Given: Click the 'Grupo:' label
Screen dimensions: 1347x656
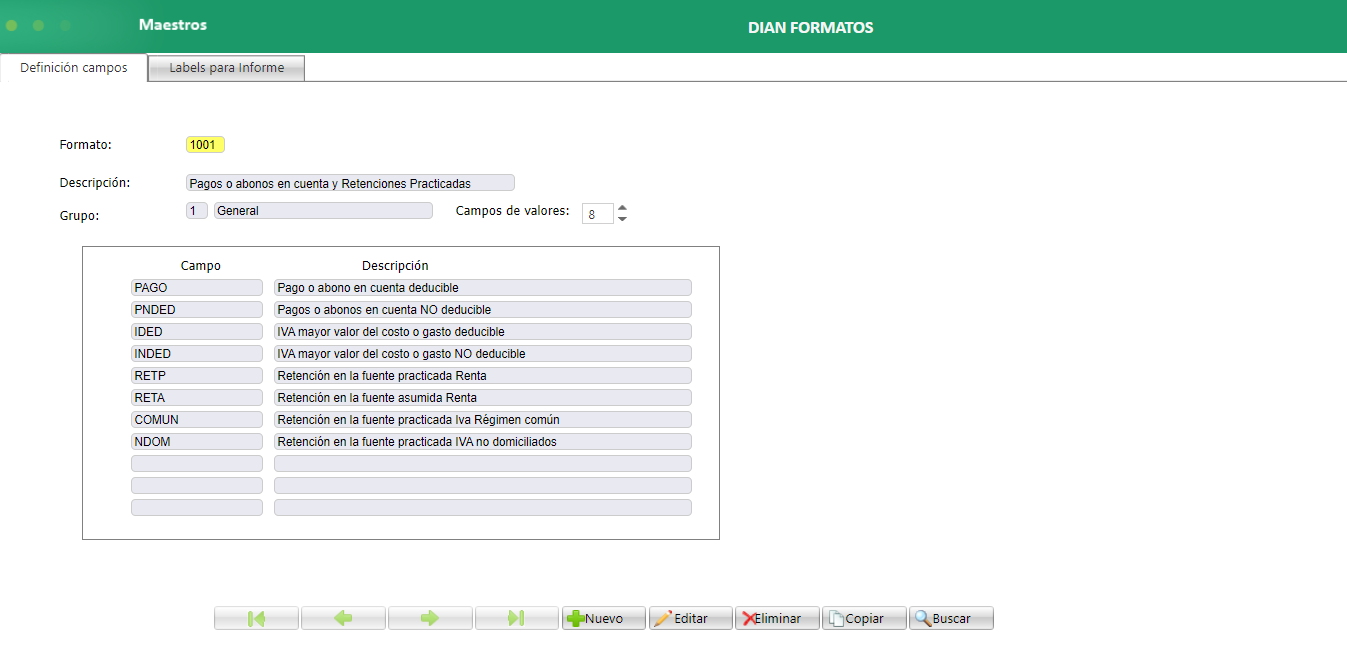Looking at the screenshot, I should 80,216.
